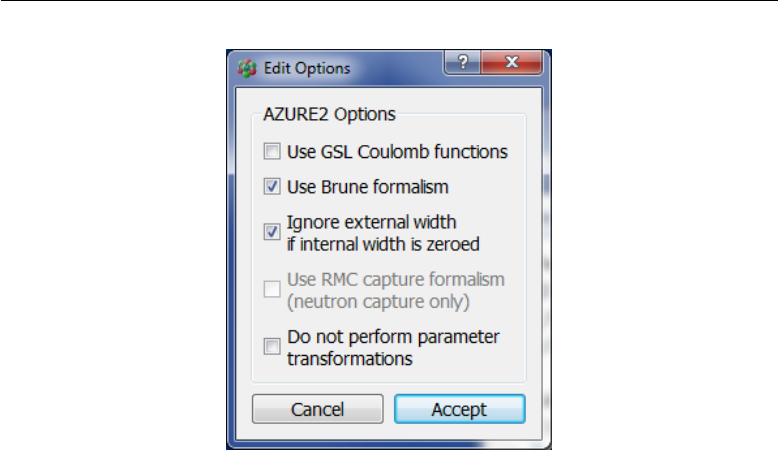Tick the Do not perform parameter transformations box
Image resolution: width=778 pixels, height=450 pixels.
[x=272, y=346]
